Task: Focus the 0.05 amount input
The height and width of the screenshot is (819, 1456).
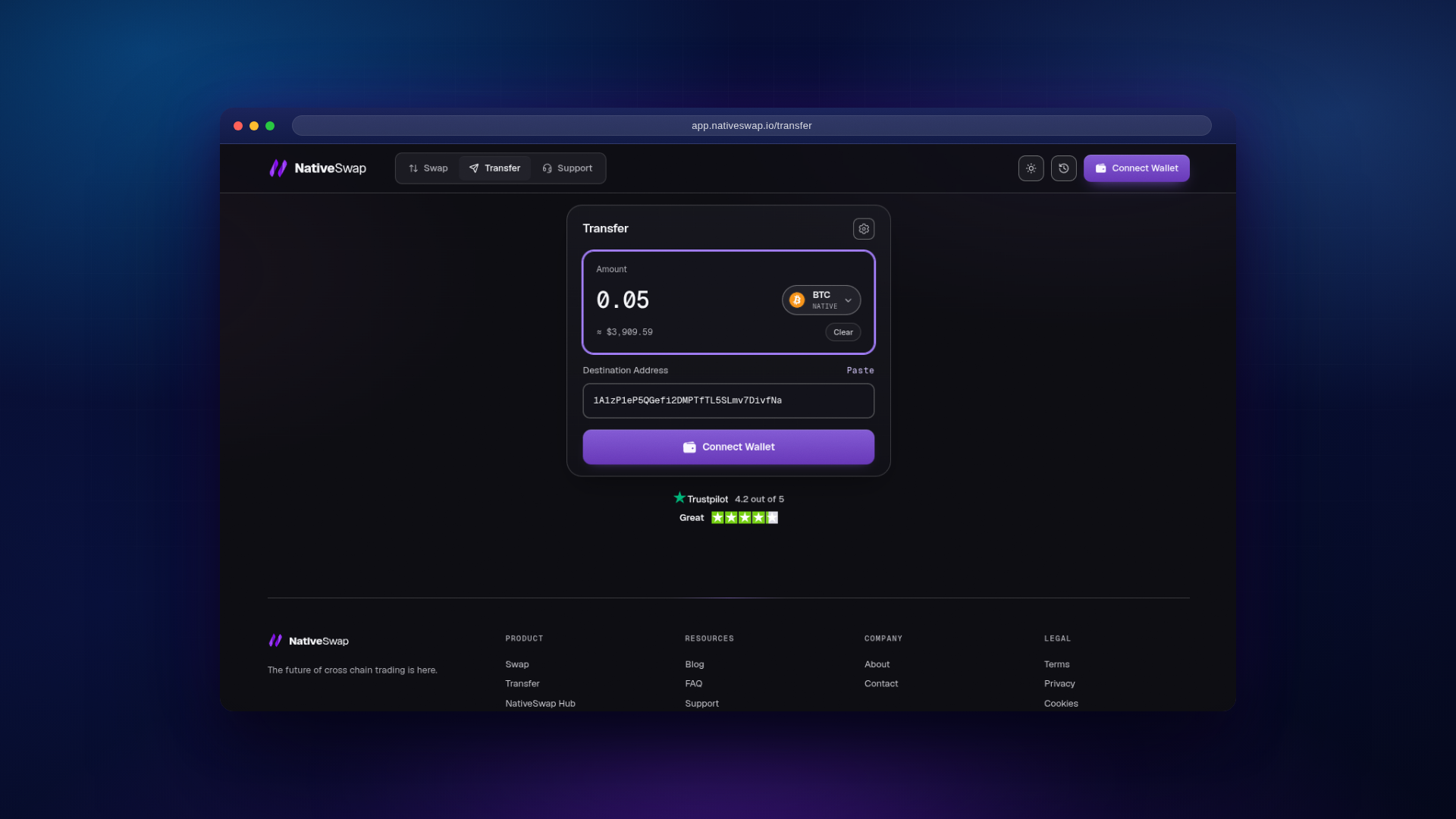Action: [623, 300]
